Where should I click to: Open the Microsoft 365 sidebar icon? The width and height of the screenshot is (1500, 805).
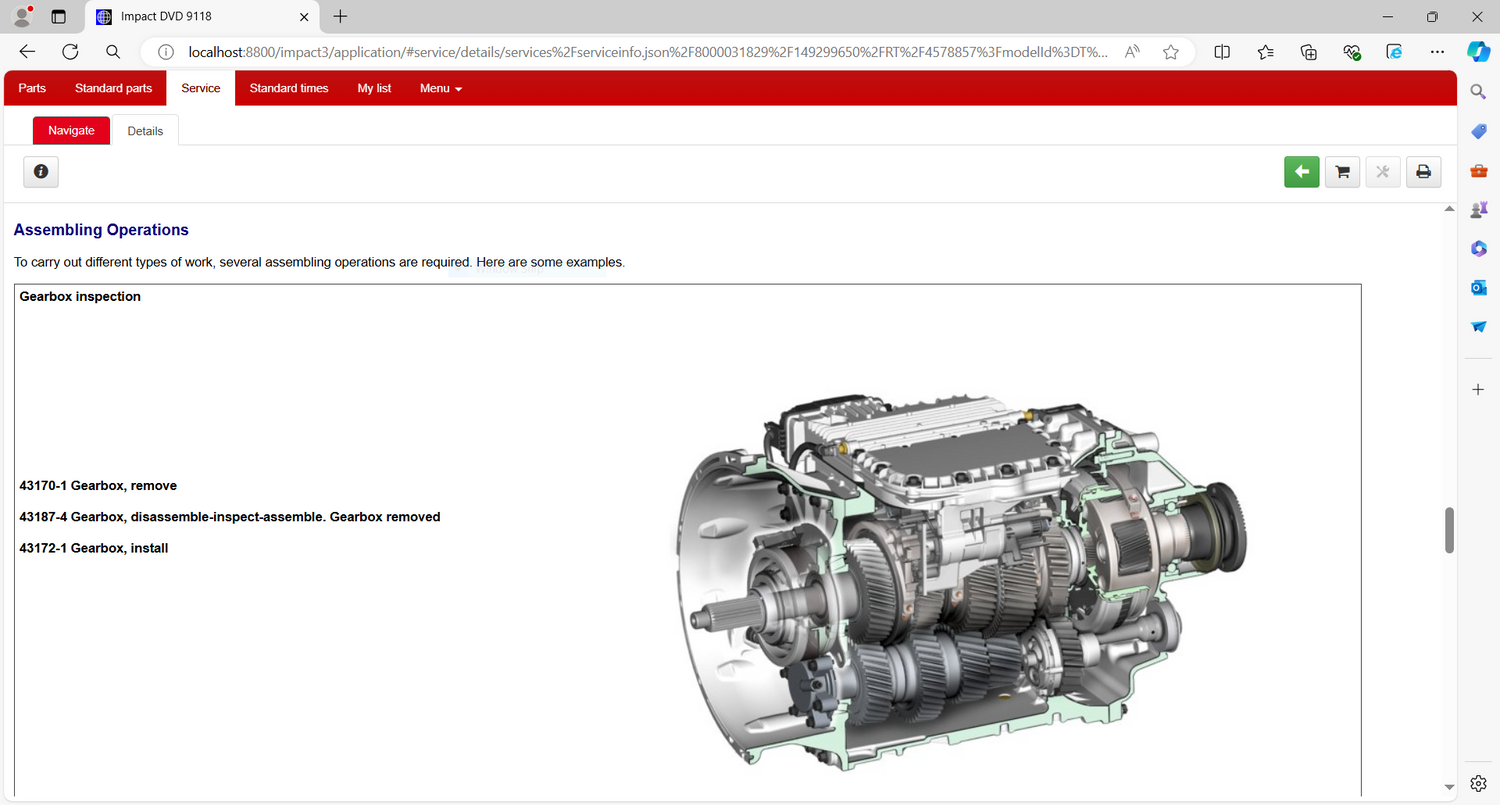pyautogui.click(x=1479, y=248)
